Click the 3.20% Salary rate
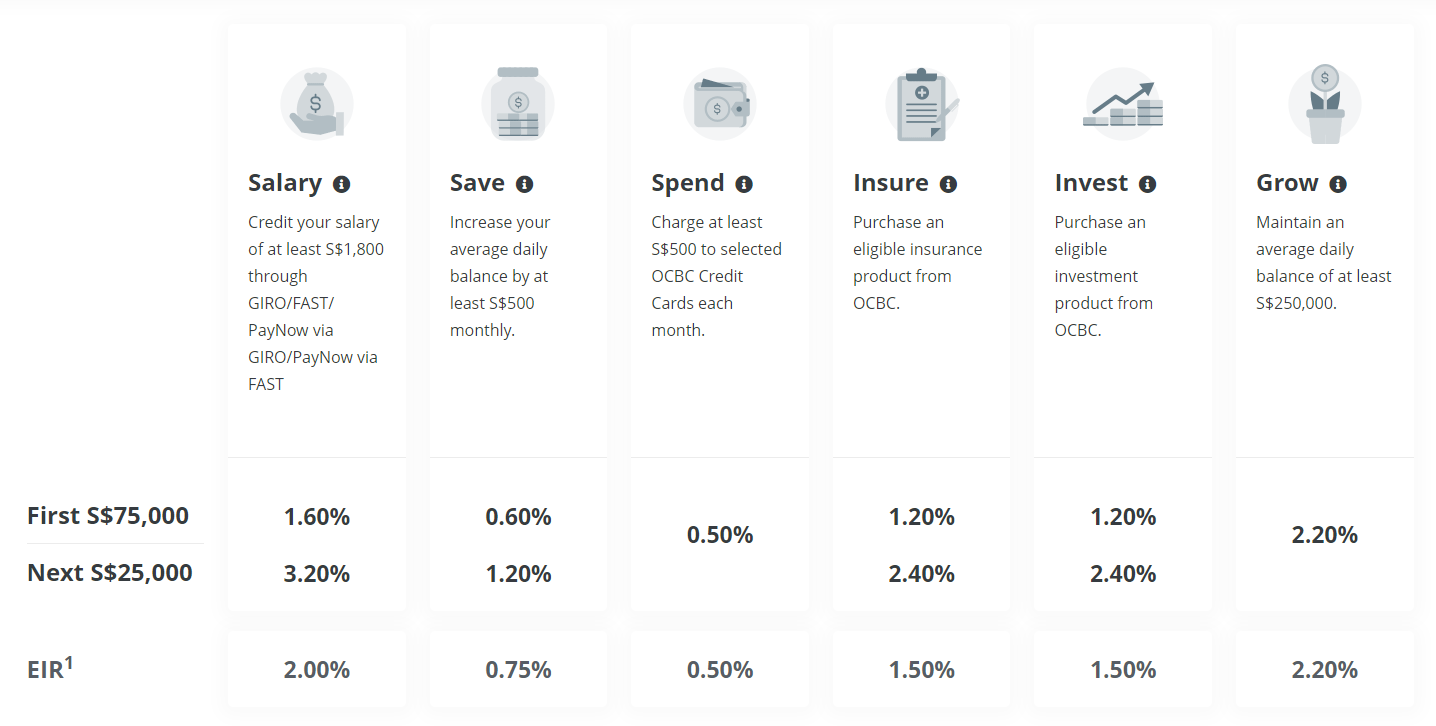The image size is (1436, 726). click(317, 574)
